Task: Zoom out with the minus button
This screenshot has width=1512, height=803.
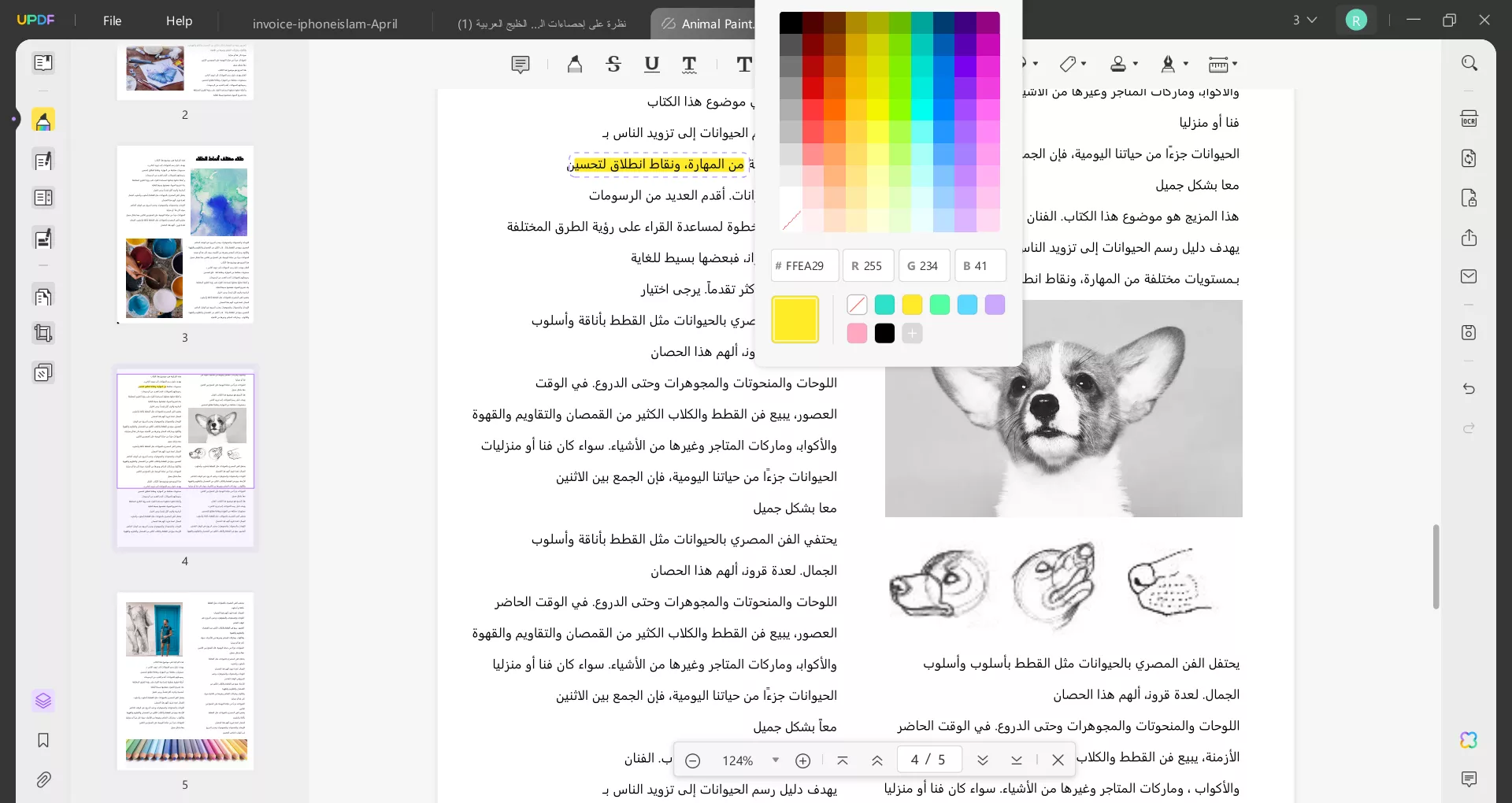Action: [x=692, y=760]
